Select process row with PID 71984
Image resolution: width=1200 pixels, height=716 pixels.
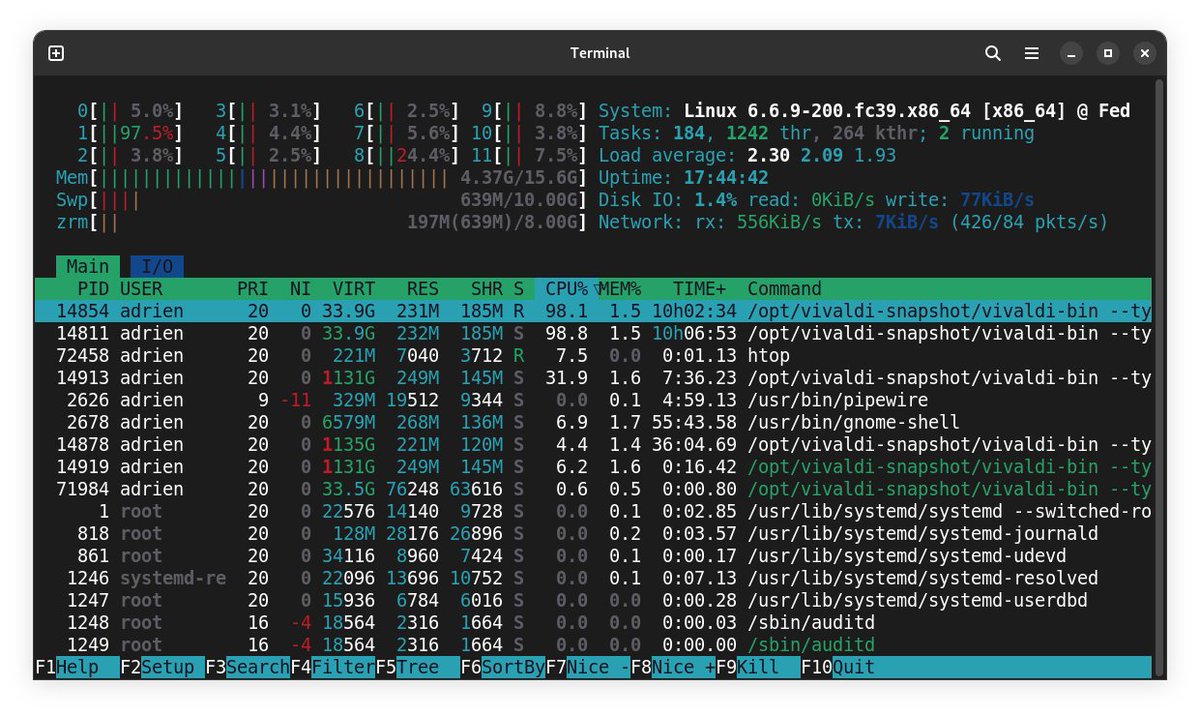pos(593,489)
